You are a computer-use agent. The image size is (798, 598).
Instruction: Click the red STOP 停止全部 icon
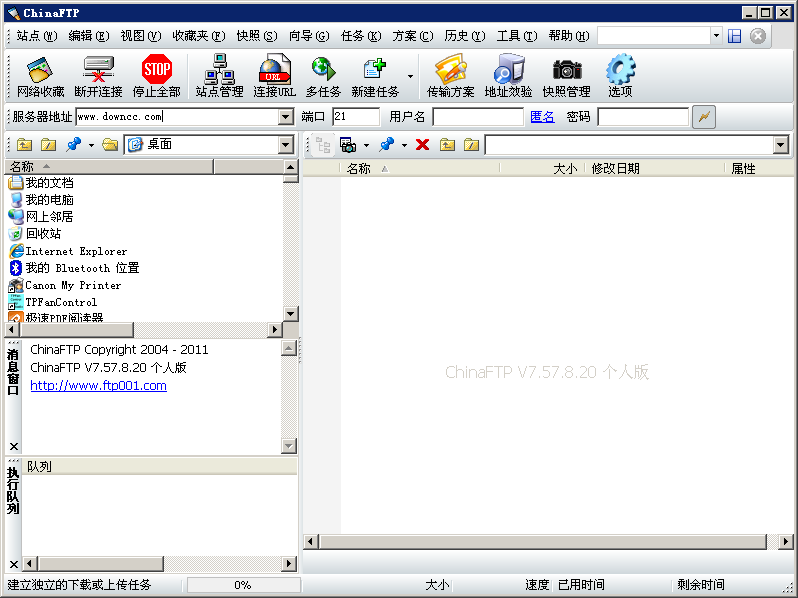pyautogui.click(x=157, y=76)
